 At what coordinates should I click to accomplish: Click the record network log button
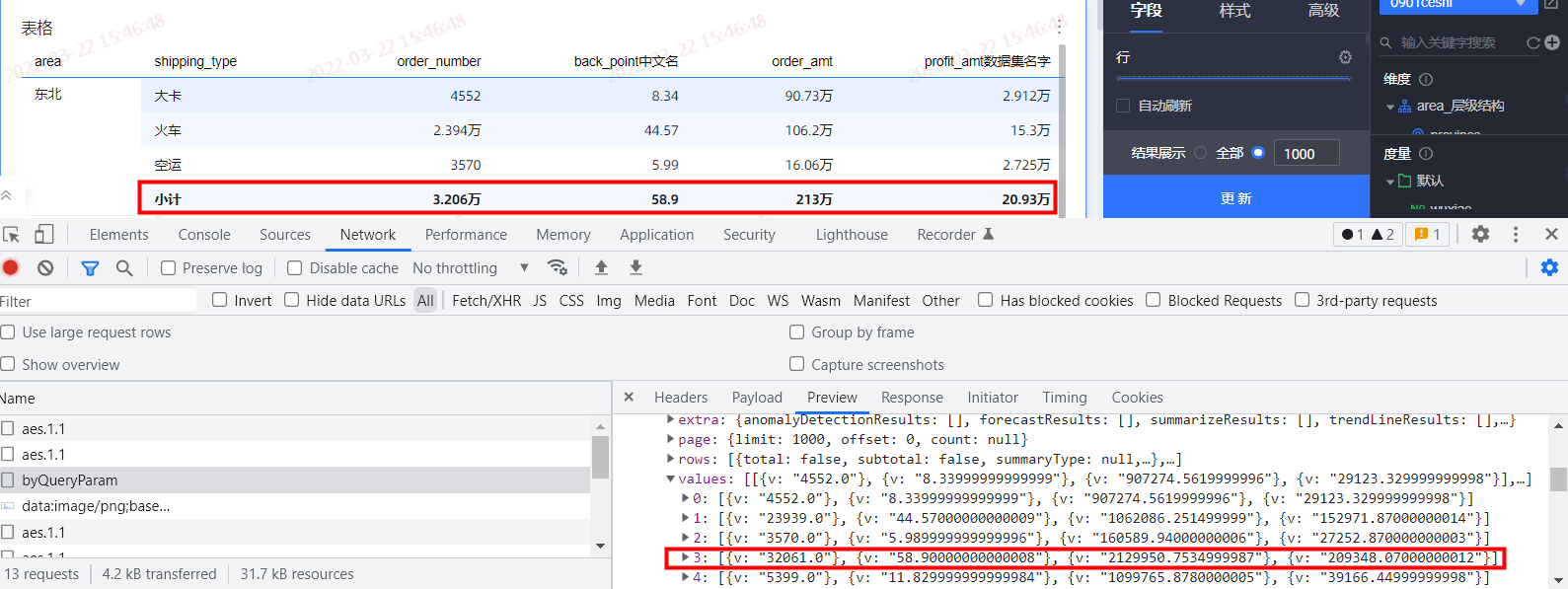(11, 267)
